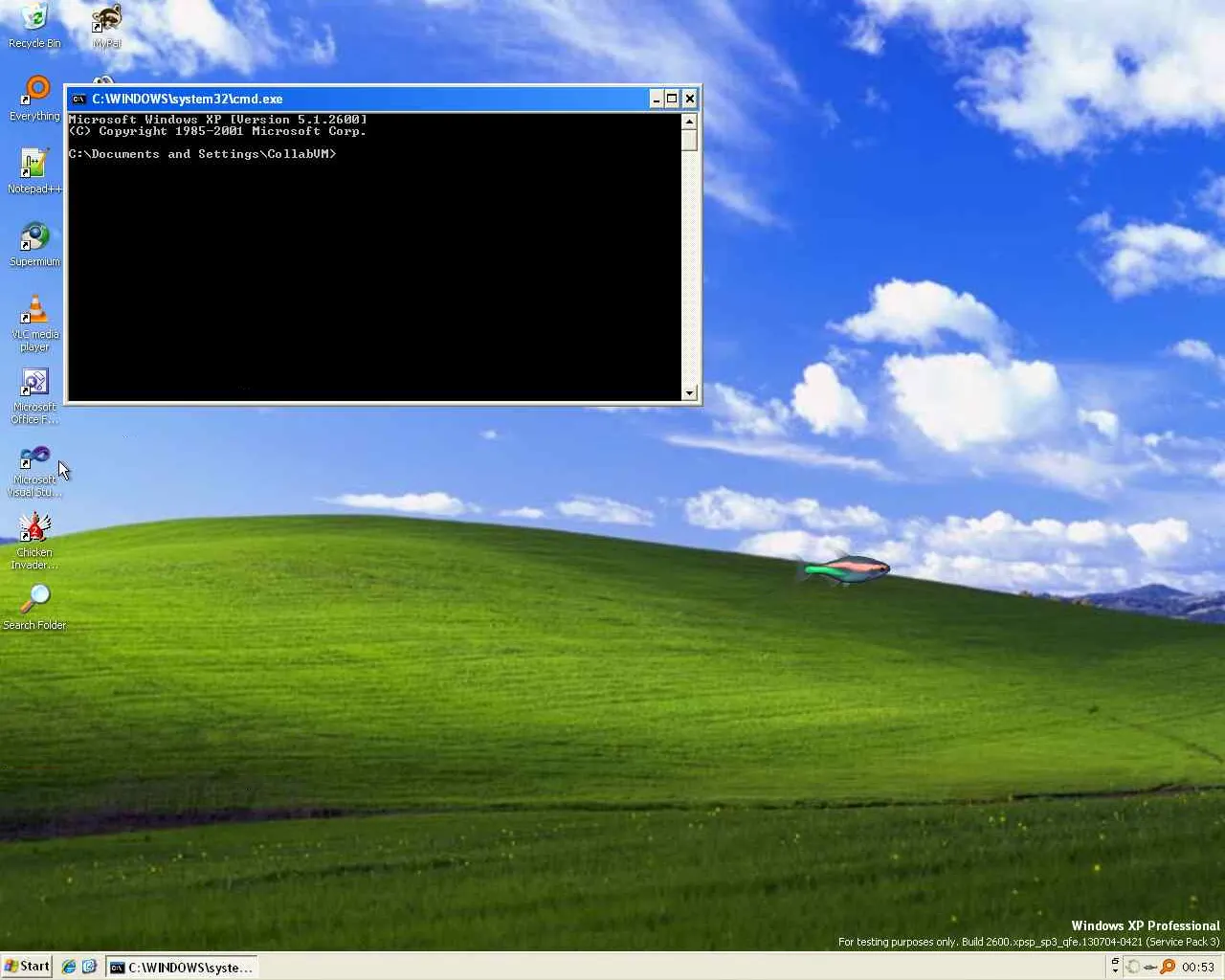Image resolution: width=1225 pixels, height=980 pixels.
Task: Maximize the cmd.exe window
Action: pos(672,99)
